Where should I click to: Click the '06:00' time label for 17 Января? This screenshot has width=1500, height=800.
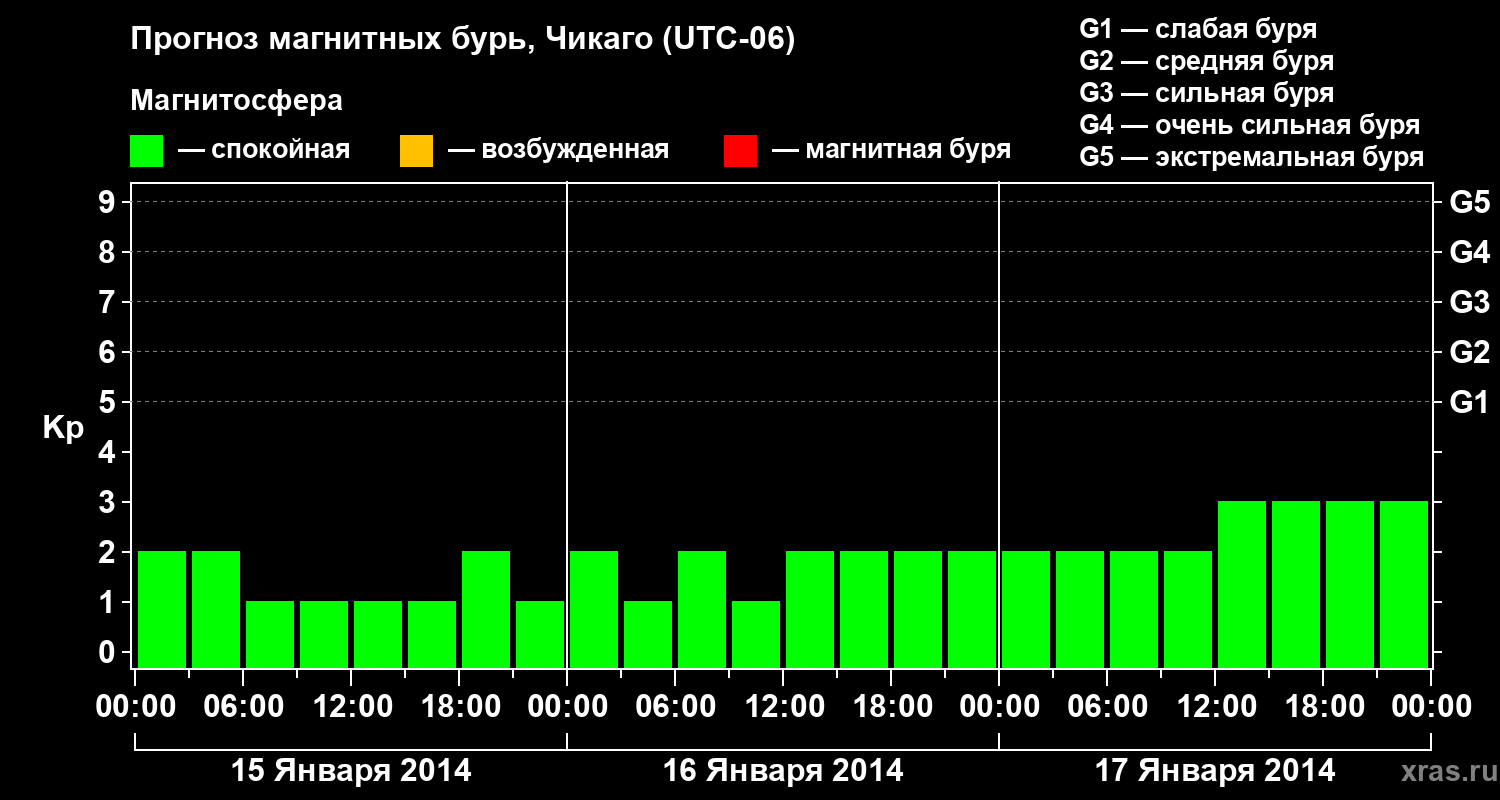[1107, 706]
